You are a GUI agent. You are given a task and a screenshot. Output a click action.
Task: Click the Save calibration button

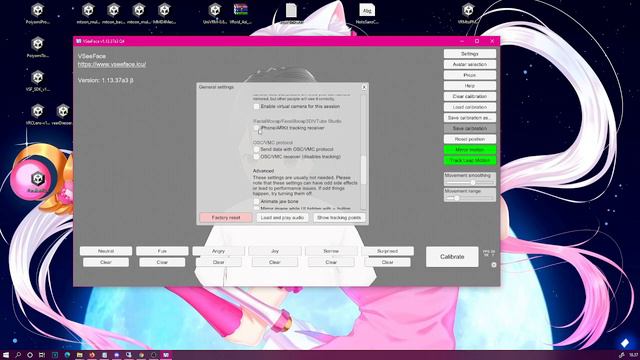[470, 128]
